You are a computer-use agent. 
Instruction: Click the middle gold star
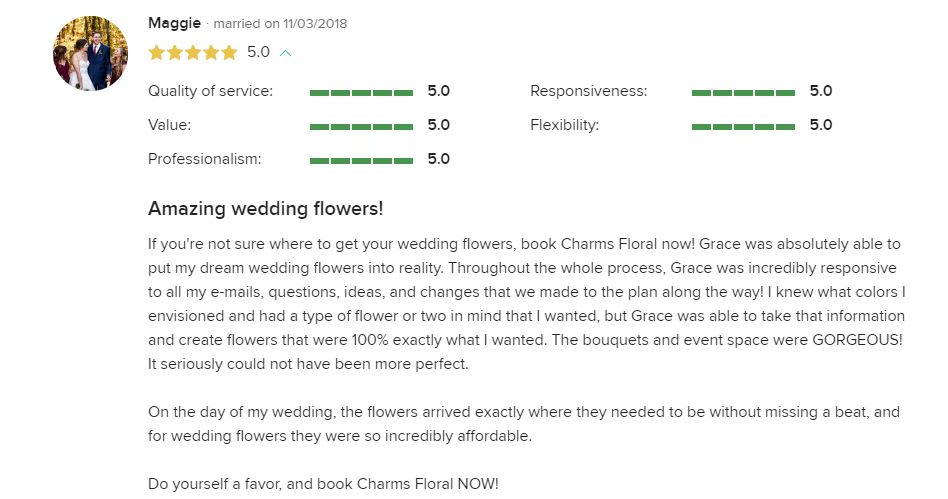[x=193, y=52]
